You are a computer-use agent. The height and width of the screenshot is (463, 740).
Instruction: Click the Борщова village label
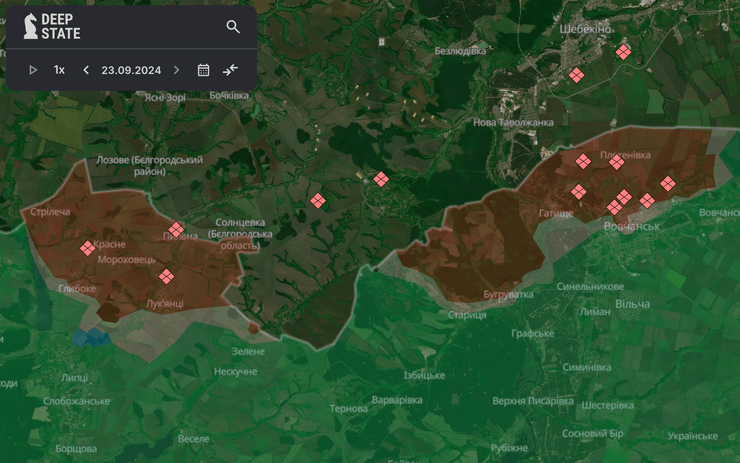tap(76, 448)
